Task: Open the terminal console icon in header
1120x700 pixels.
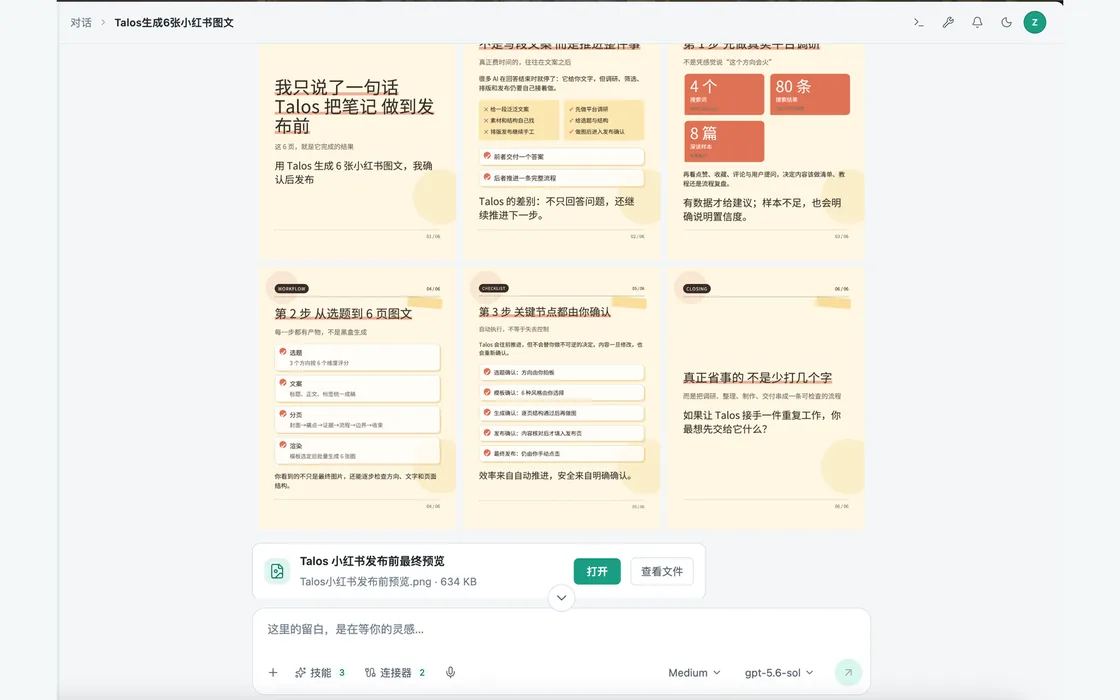Action: coord(919,22)
